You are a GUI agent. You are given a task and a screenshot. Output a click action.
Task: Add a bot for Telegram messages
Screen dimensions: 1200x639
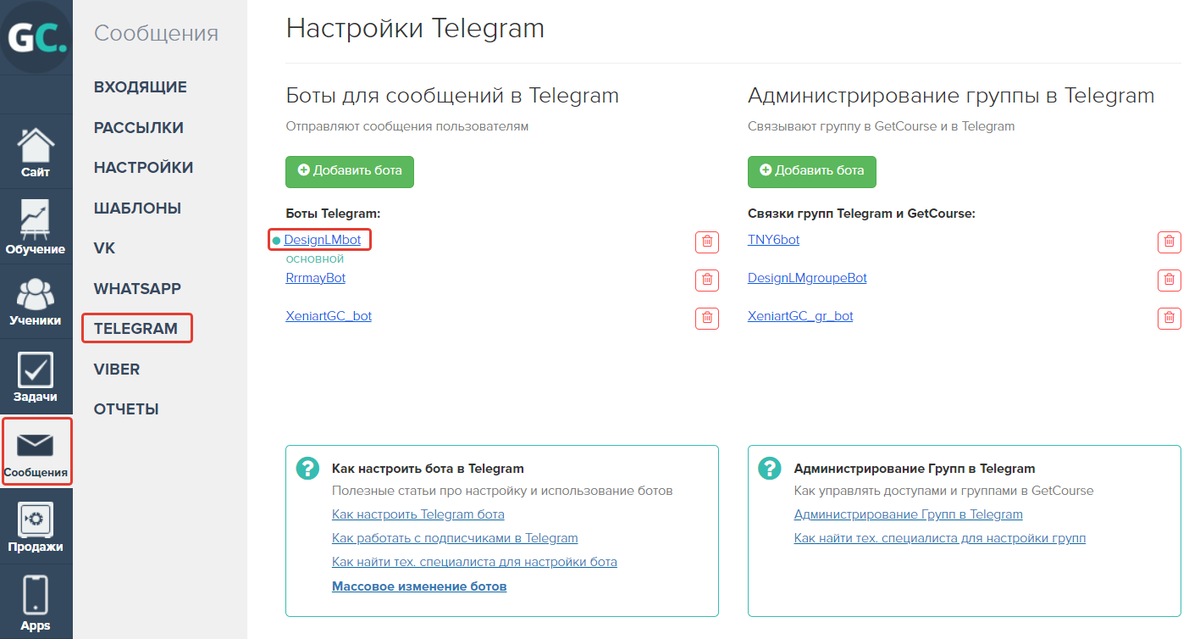pyautogui.click(x=349, y=171)
